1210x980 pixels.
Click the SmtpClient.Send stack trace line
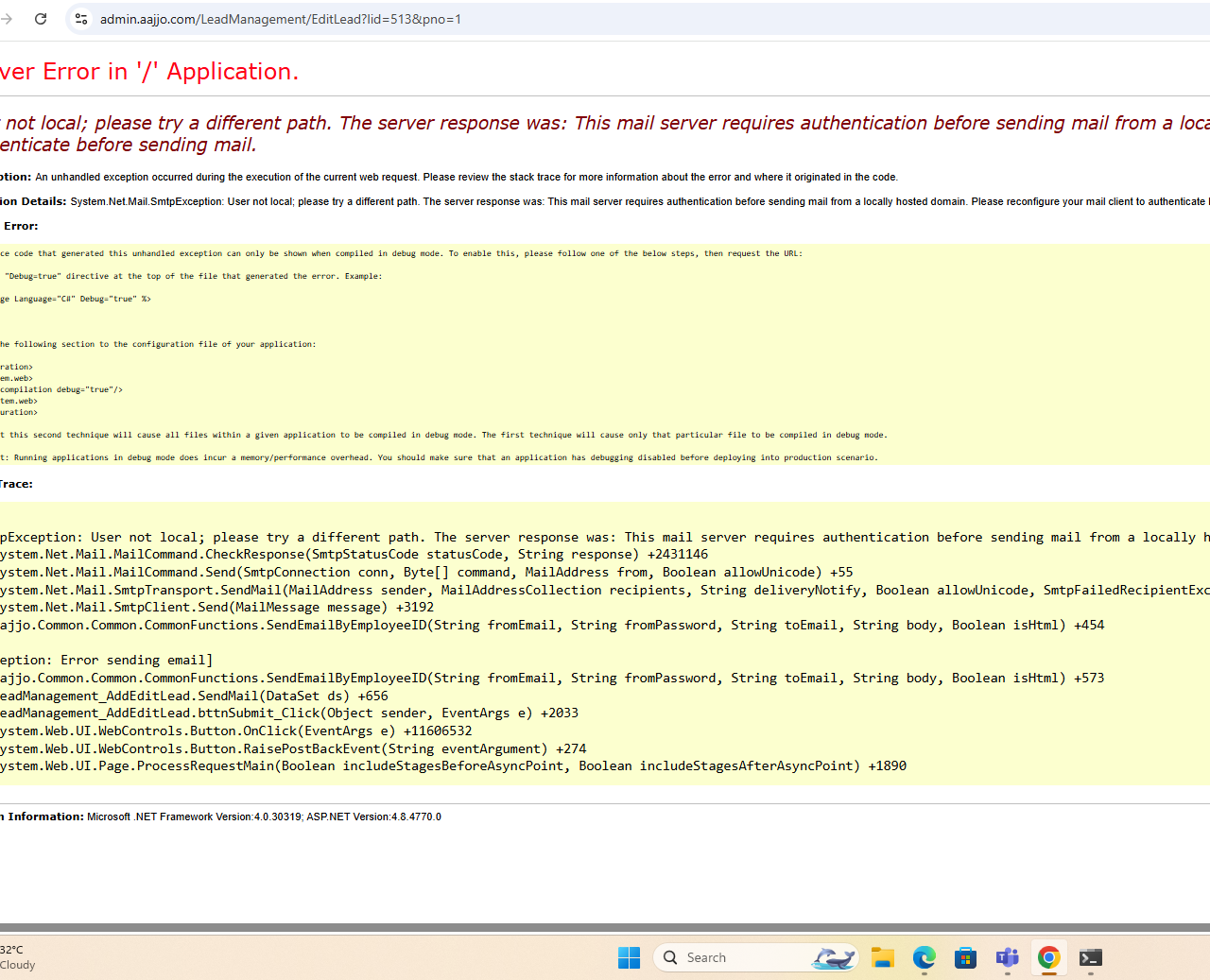coord(216,608)
